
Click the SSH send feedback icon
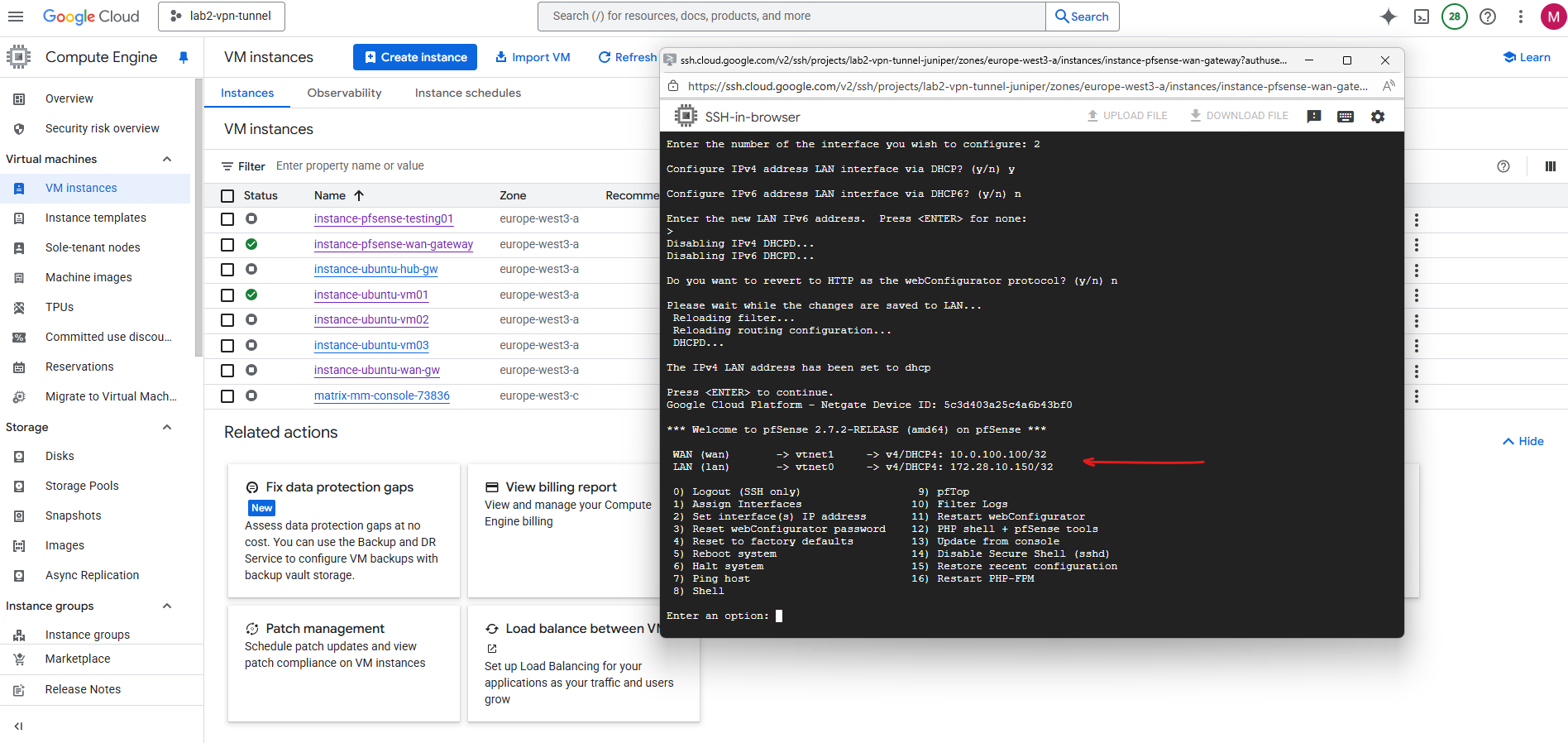(1313, 117)
